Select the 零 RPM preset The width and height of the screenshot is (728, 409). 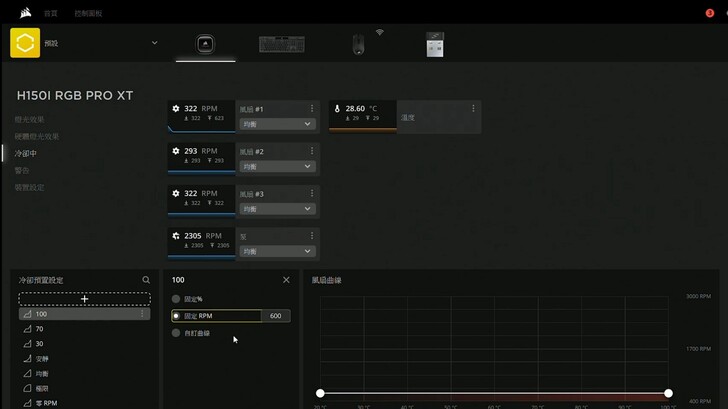84,403
